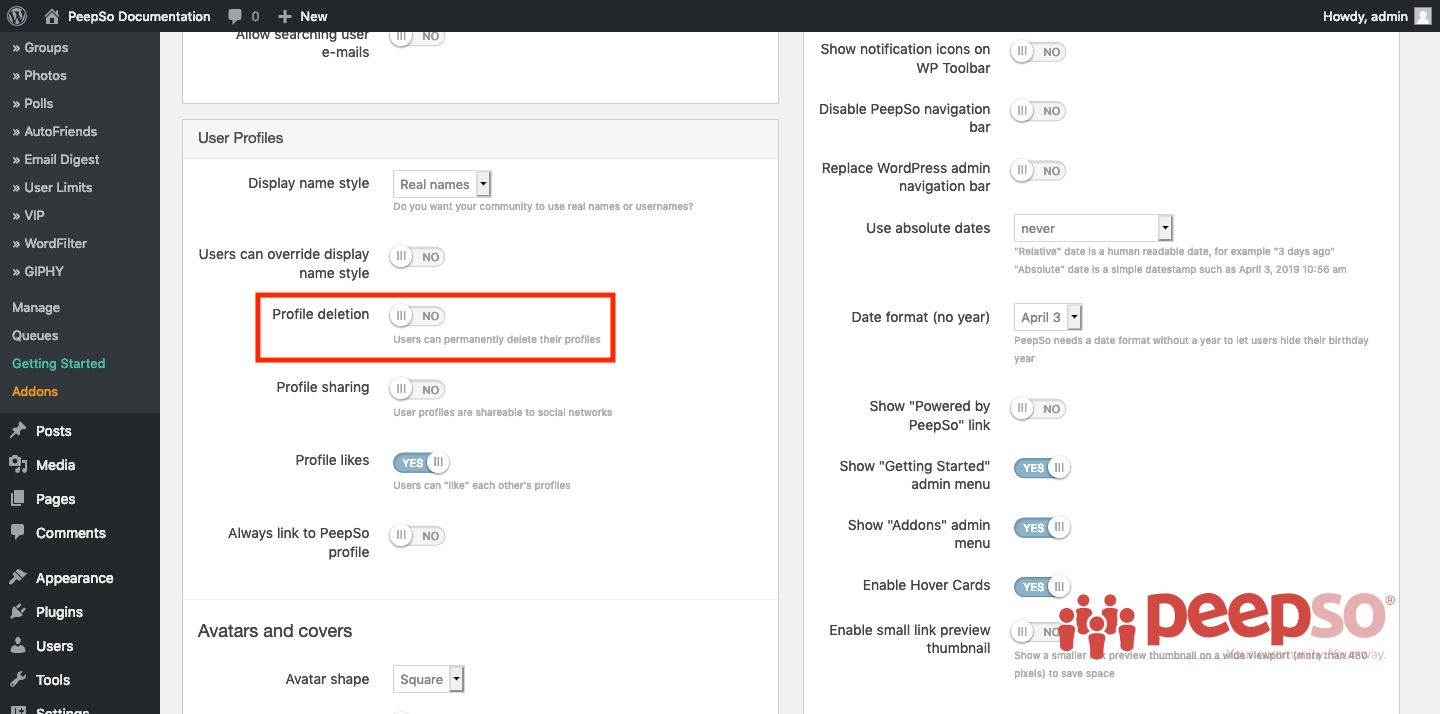This screenshot has height=714, width=1440.
Task: Disable the Enable Hover Cards switch
Action: point(1043,587)
